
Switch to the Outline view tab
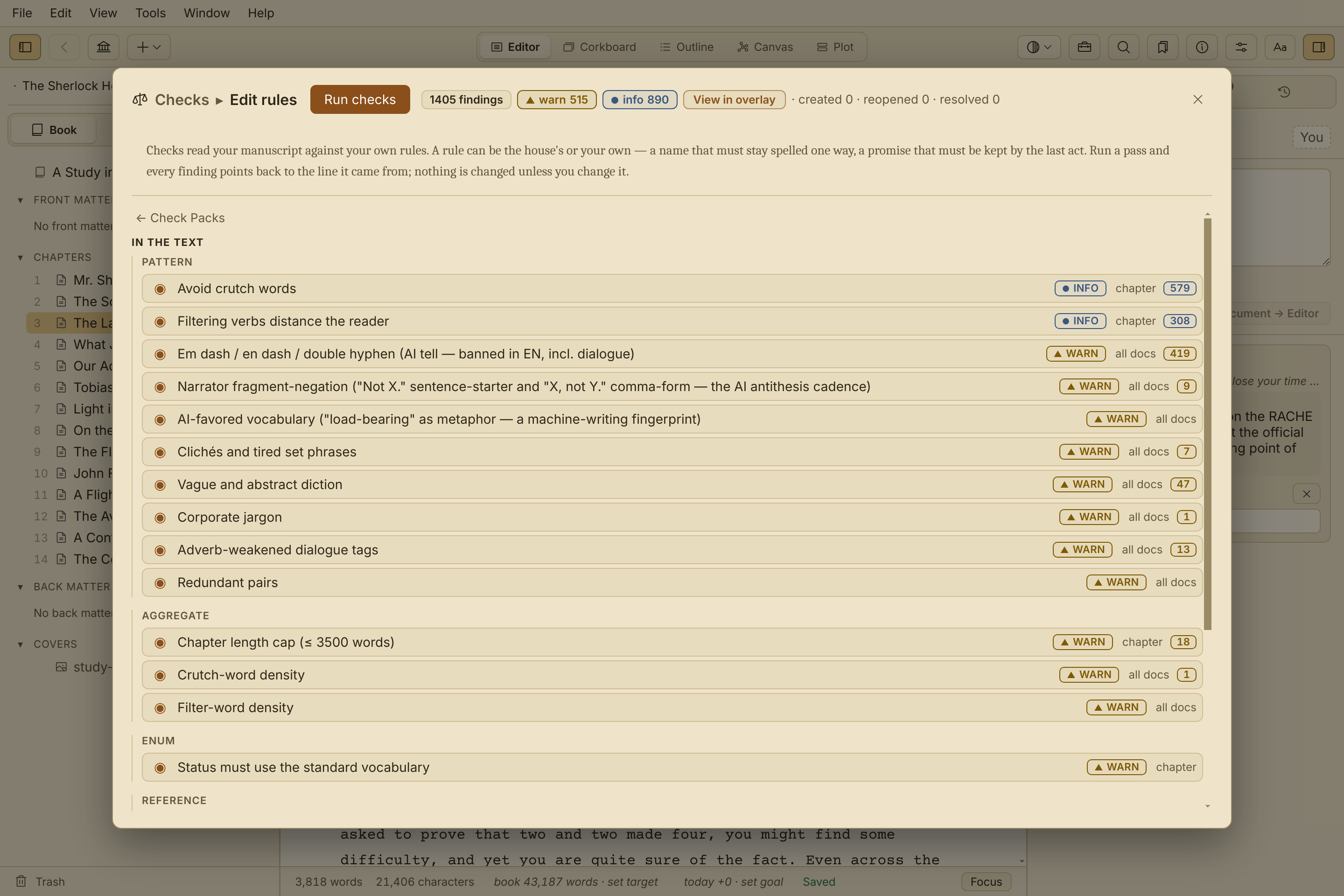[x=686, y=47]
